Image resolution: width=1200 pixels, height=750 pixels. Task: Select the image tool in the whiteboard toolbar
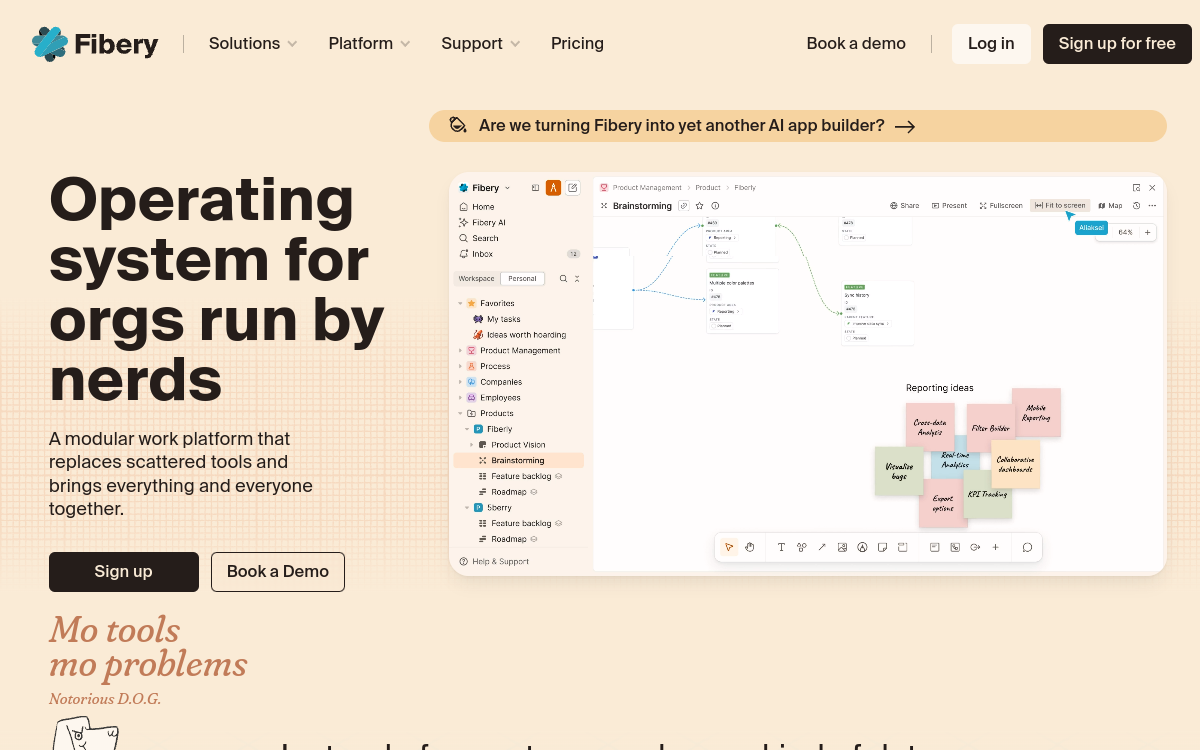point(842,547)
